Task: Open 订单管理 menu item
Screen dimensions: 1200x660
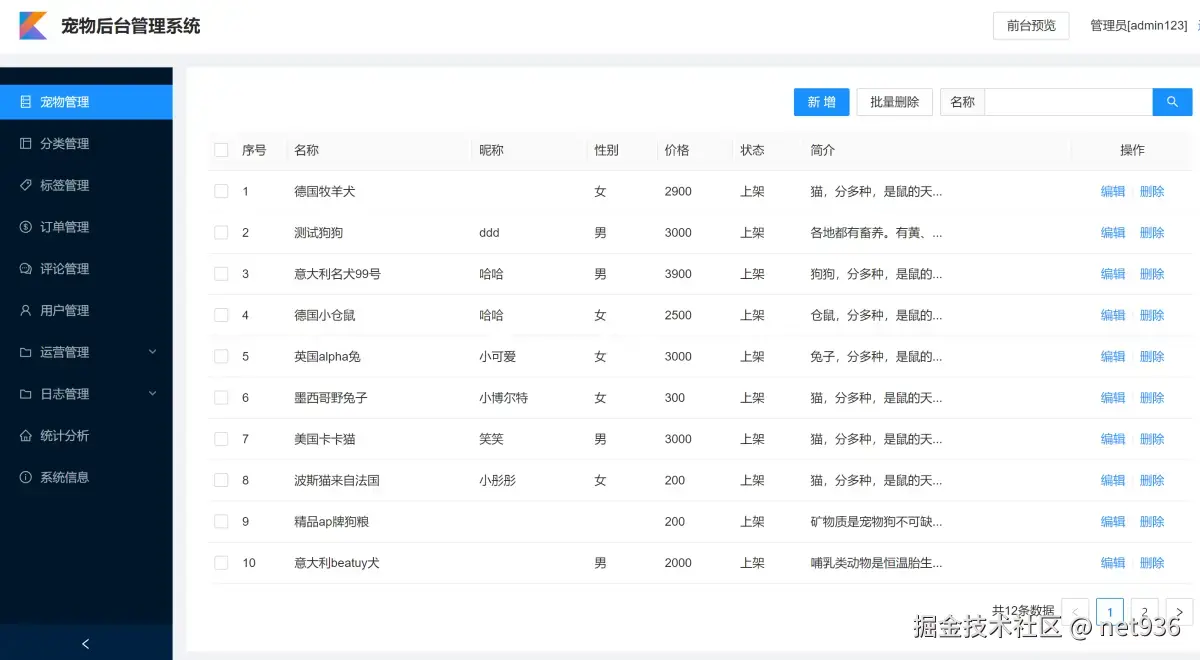Action: (x=86, y=227)
